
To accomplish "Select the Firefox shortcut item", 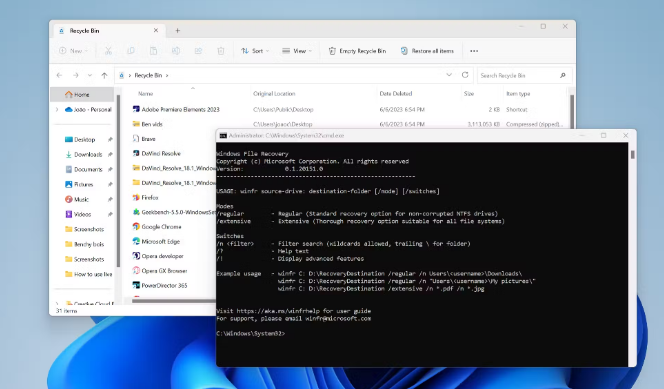I will point(149,197).
